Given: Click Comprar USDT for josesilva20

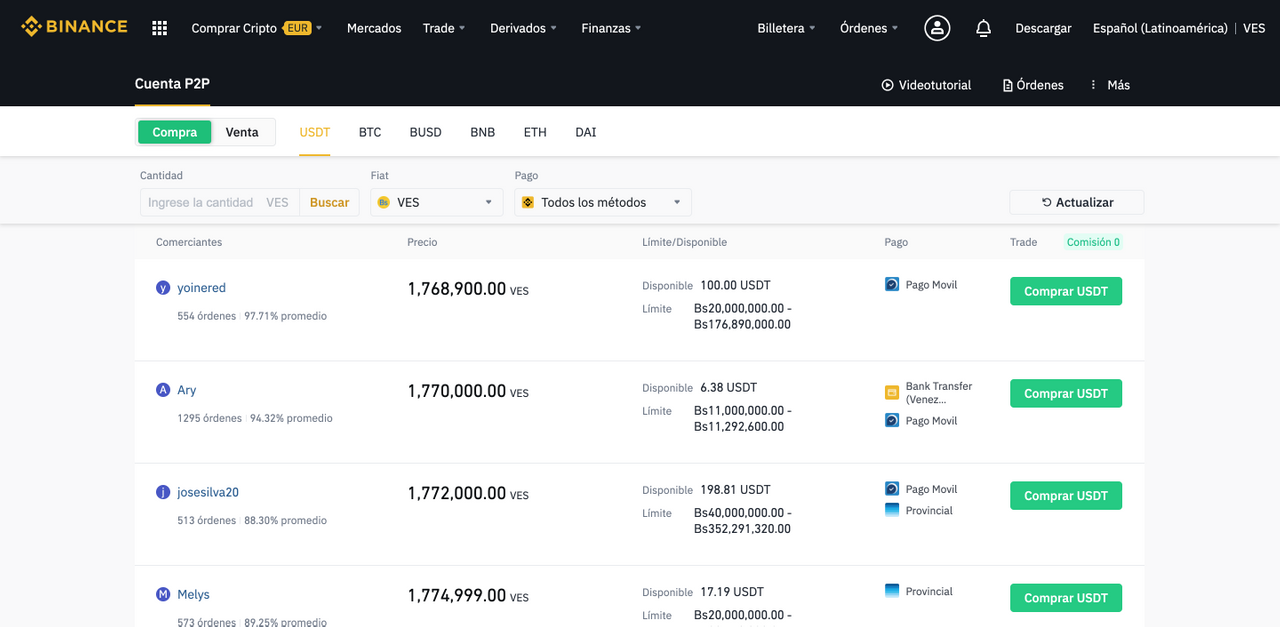Looking at the screenshot, I should click(1066, 495).
